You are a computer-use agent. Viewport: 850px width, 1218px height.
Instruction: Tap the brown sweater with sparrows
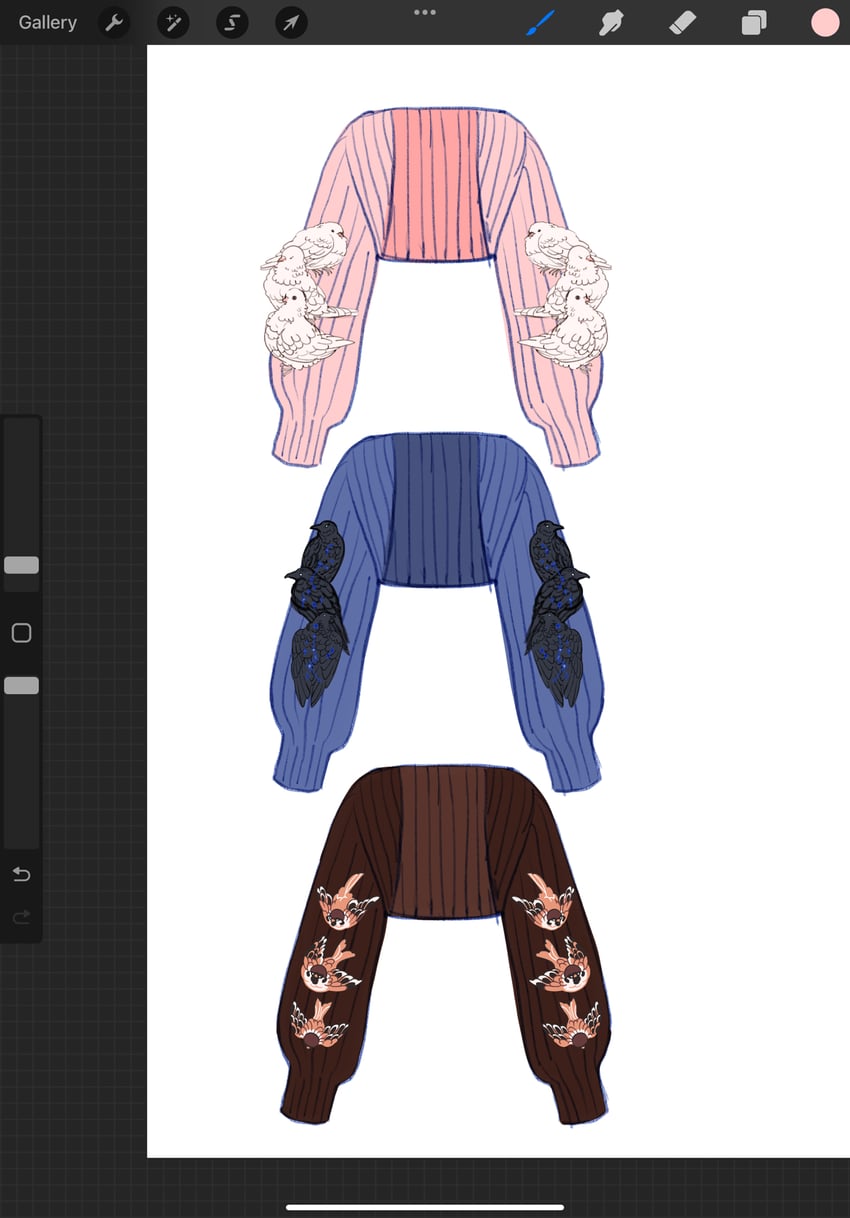point(443,945)
